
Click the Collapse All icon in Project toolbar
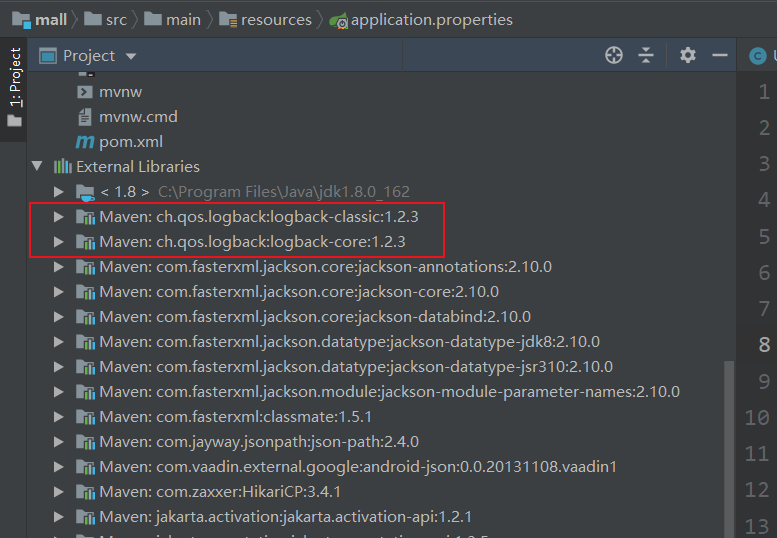[x=646, y=55]
